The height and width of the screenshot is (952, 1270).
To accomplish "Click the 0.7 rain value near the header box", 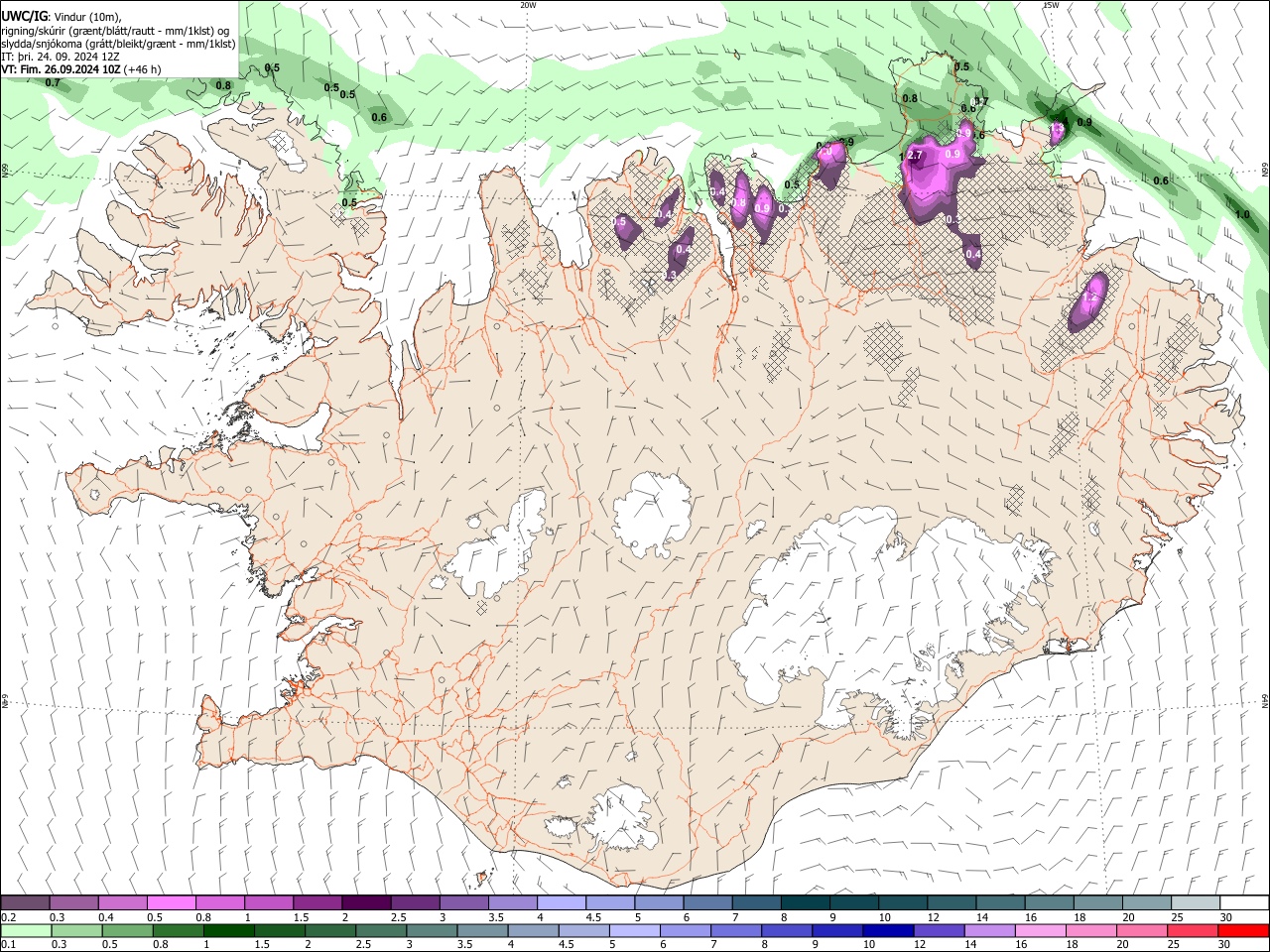I will 53,83.
